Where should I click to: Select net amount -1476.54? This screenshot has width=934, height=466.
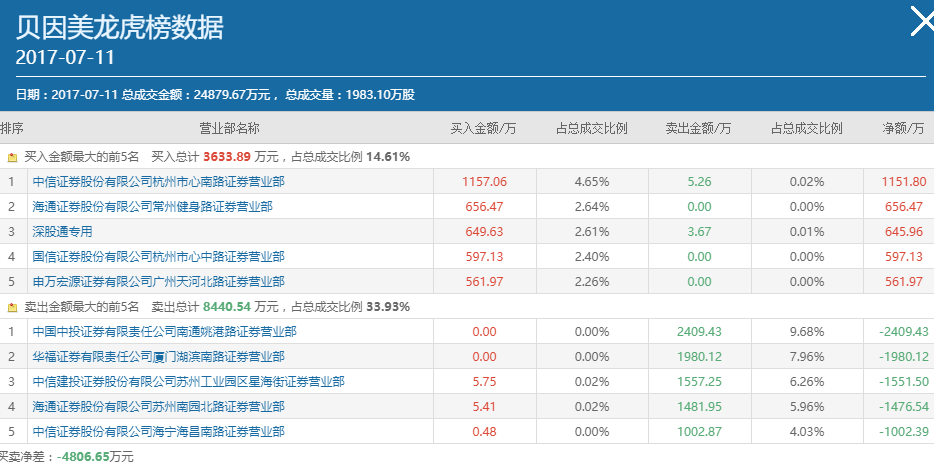click(904, 407)
